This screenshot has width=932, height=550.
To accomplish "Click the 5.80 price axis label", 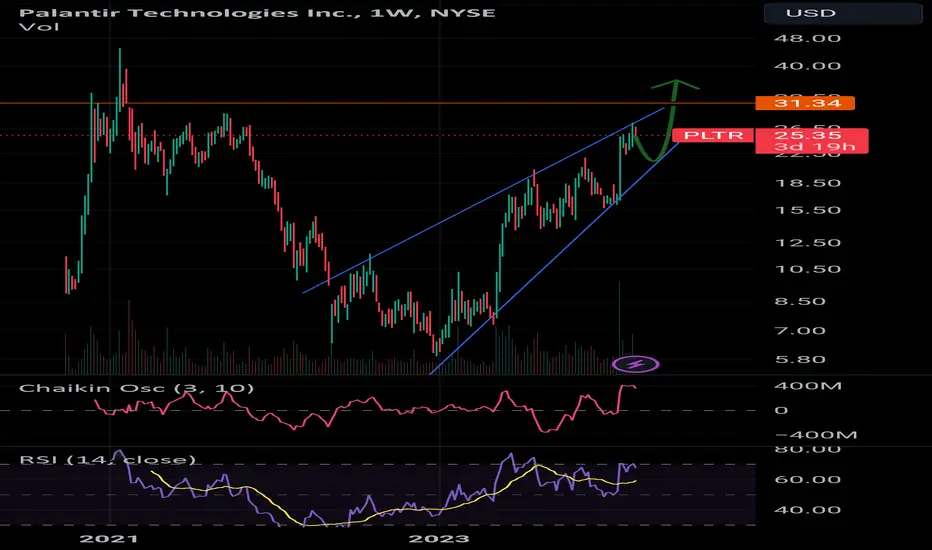I will coord(800,360).
